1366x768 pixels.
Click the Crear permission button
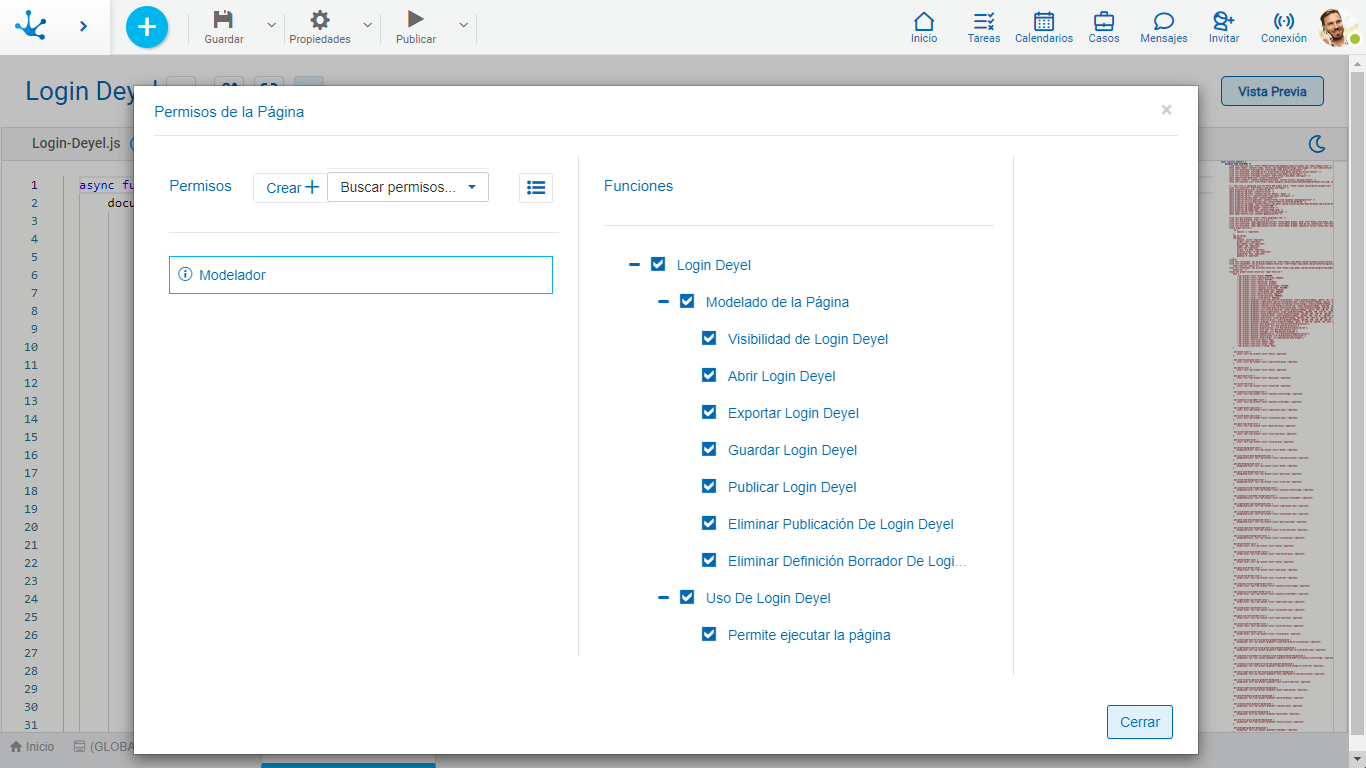point(291,188)
